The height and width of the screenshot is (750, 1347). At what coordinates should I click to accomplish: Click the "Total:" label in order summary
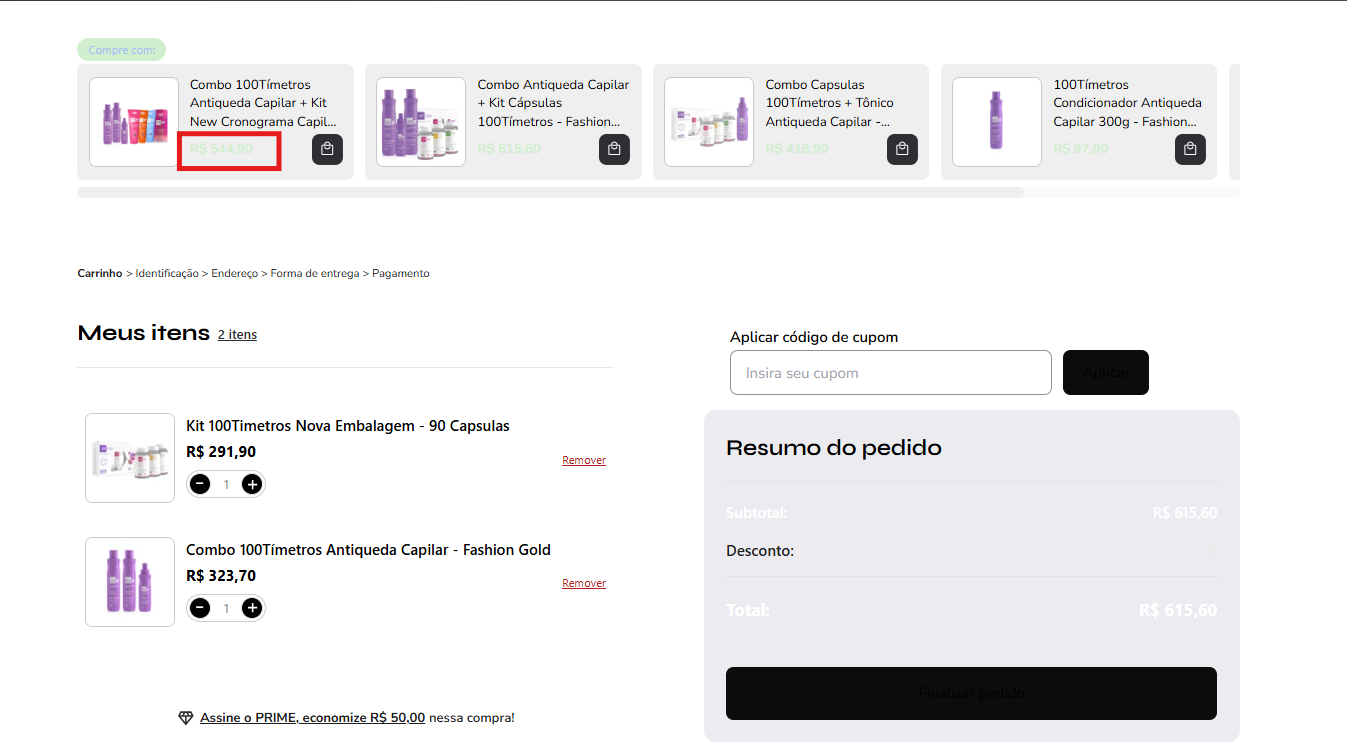click(x=748, y=610)
